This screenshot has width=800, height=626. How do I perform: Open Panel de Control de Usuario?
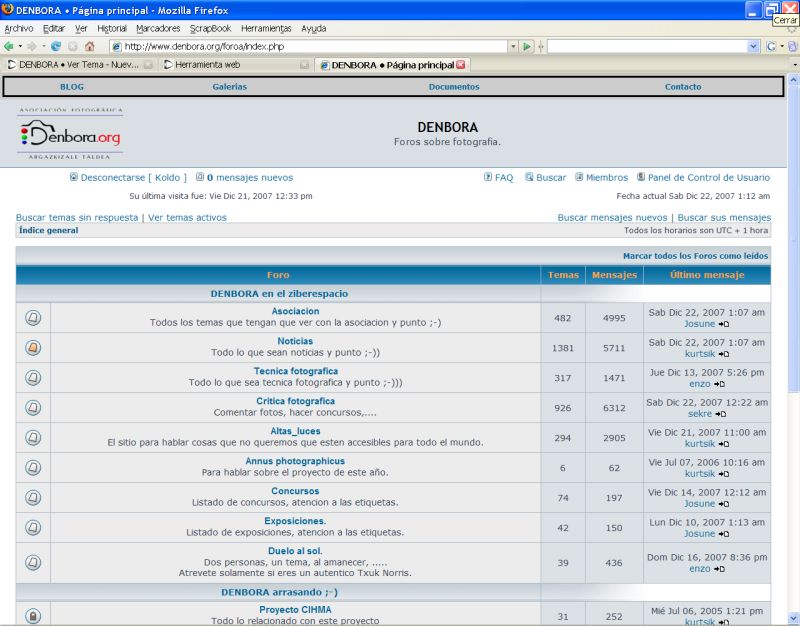pos(704,178)
